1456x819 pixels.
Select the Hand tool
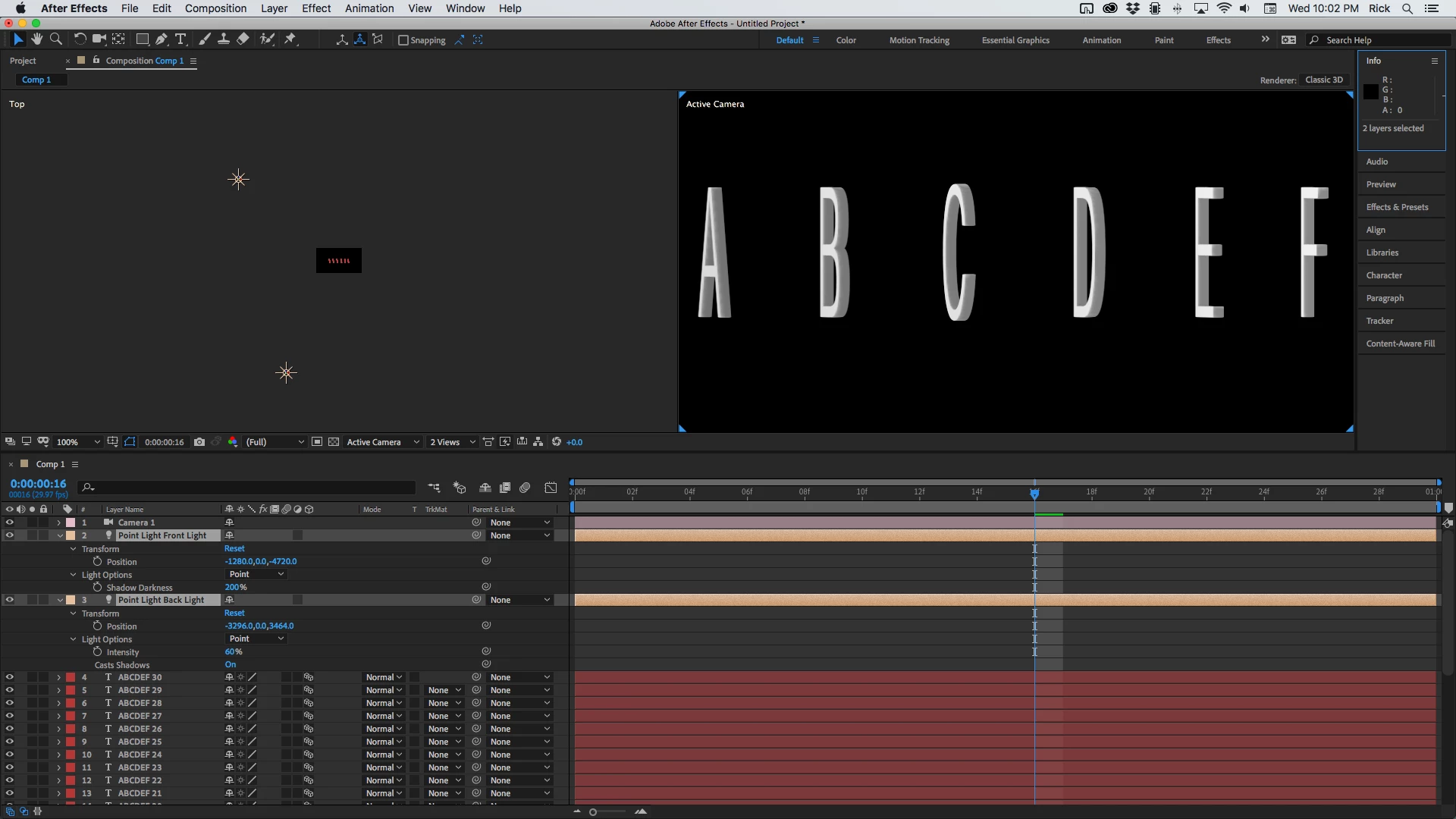tap(36, 39)
